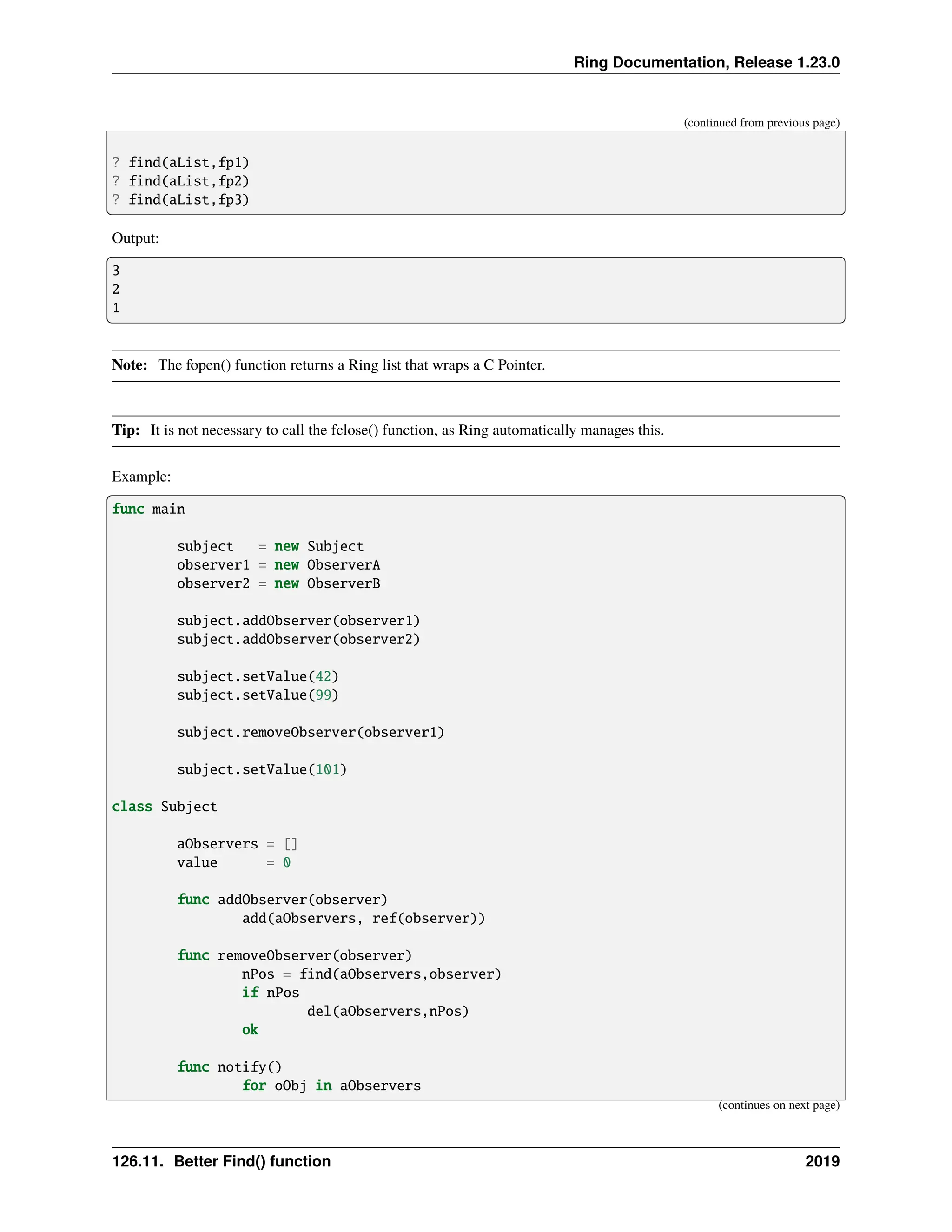Click footer '126.11. Better Find() function'
This screenshot has height=1232, width=952.
click(x=222, y=1161)
